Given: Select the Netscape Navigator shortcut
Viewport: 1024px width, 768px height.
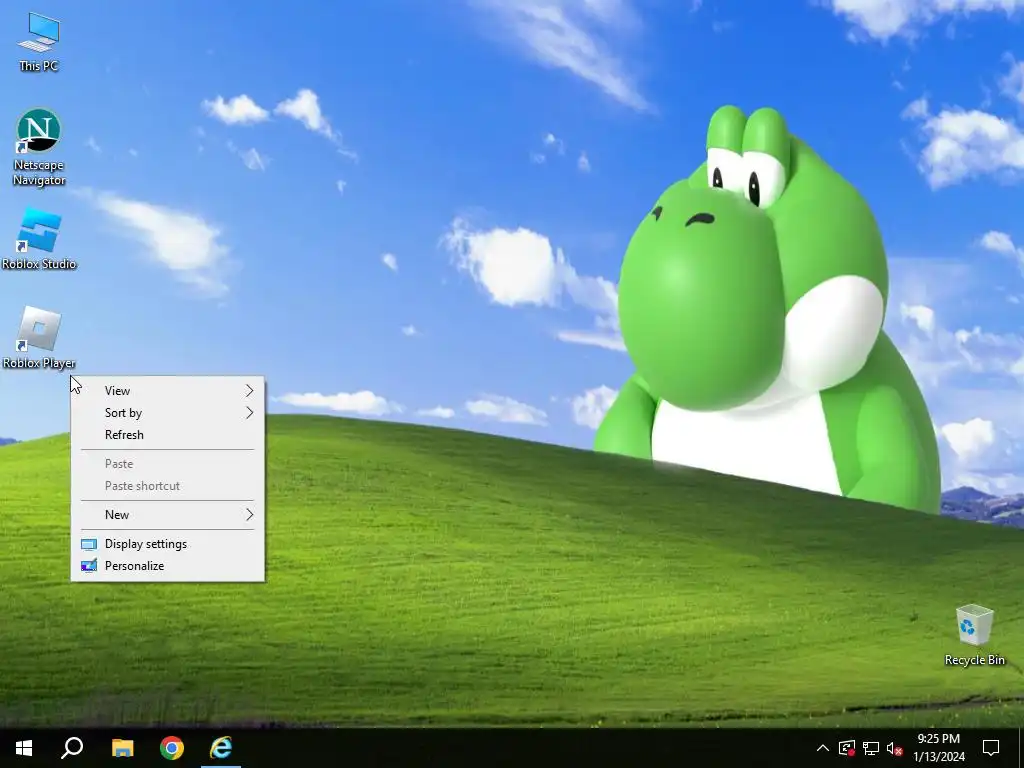Looking at the screenshot, I should click(39, 148).
